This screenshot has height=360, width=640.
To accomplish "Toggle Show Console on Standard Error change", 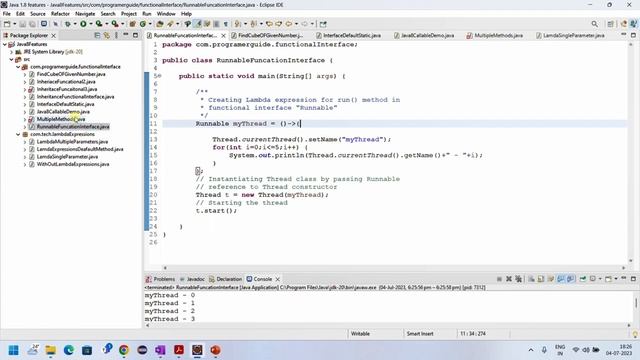I will pos(570,279).
